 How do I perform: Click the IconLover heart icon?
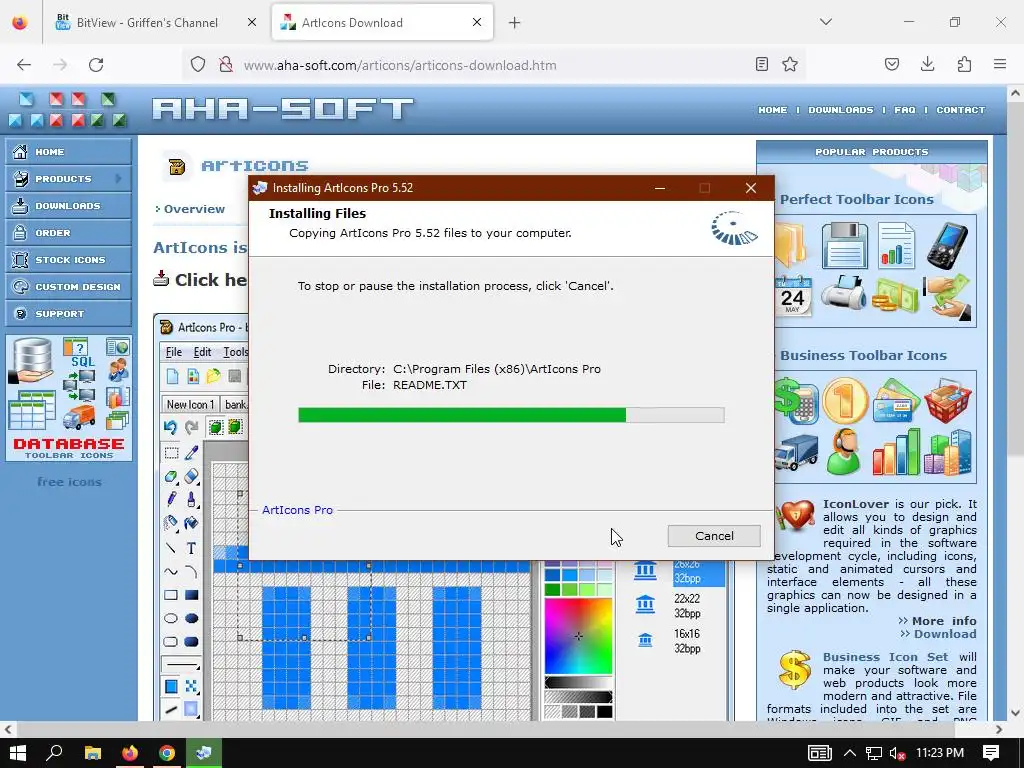[795, 515]
